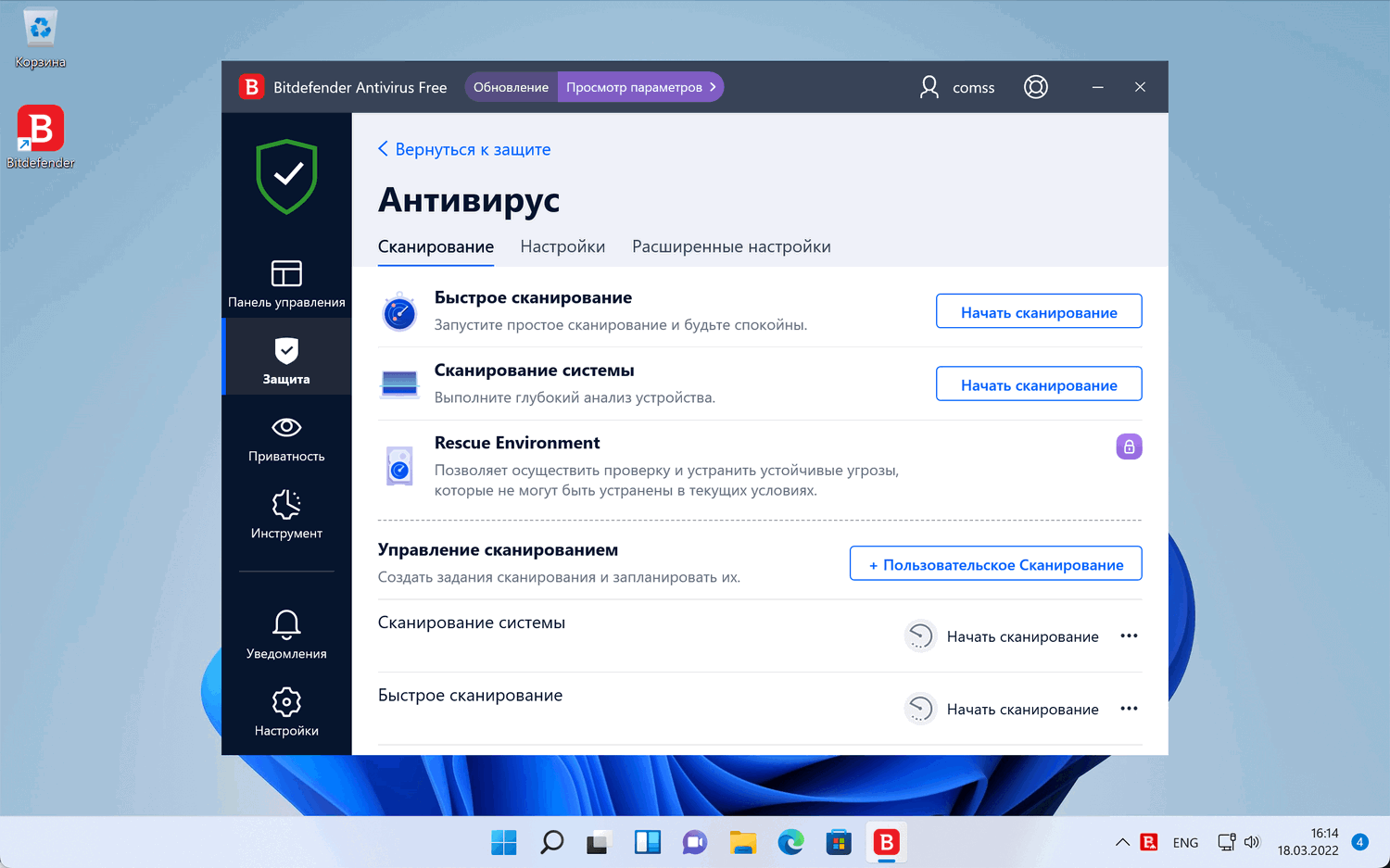Screen dimensions: 1390x868
Task: Click the green protection status shield
Action: 287,176
